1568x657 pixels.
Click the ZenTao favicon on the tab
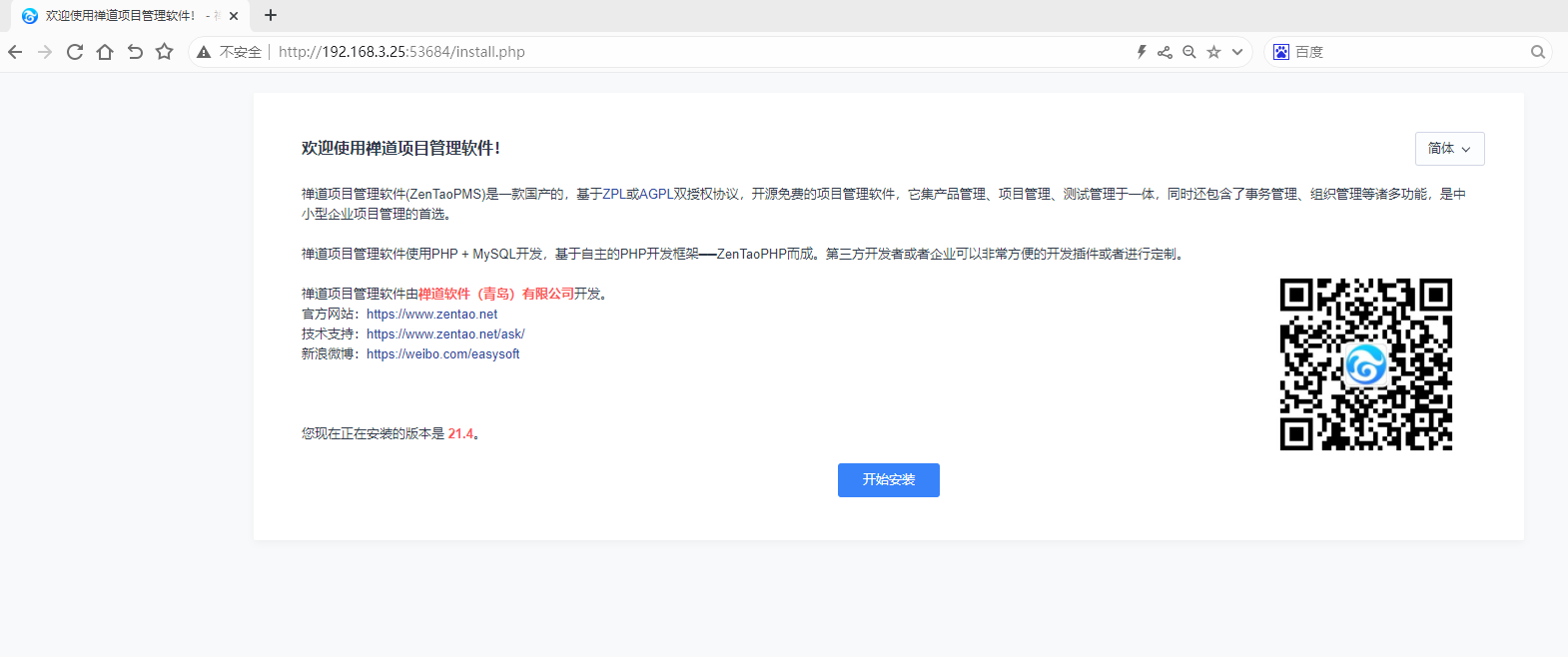(29, 16)
